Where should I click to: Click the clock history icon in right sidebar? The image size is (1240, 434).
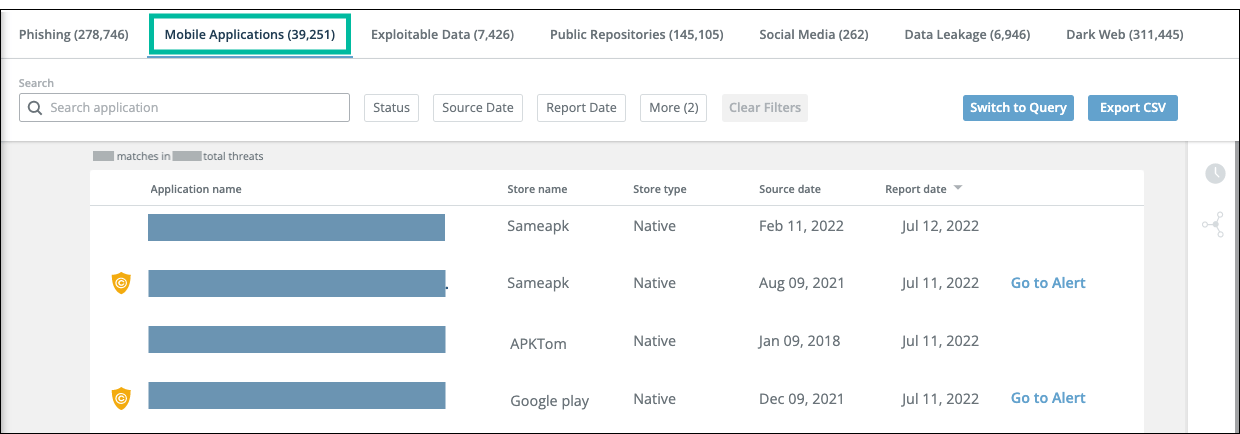point(1214,173)
